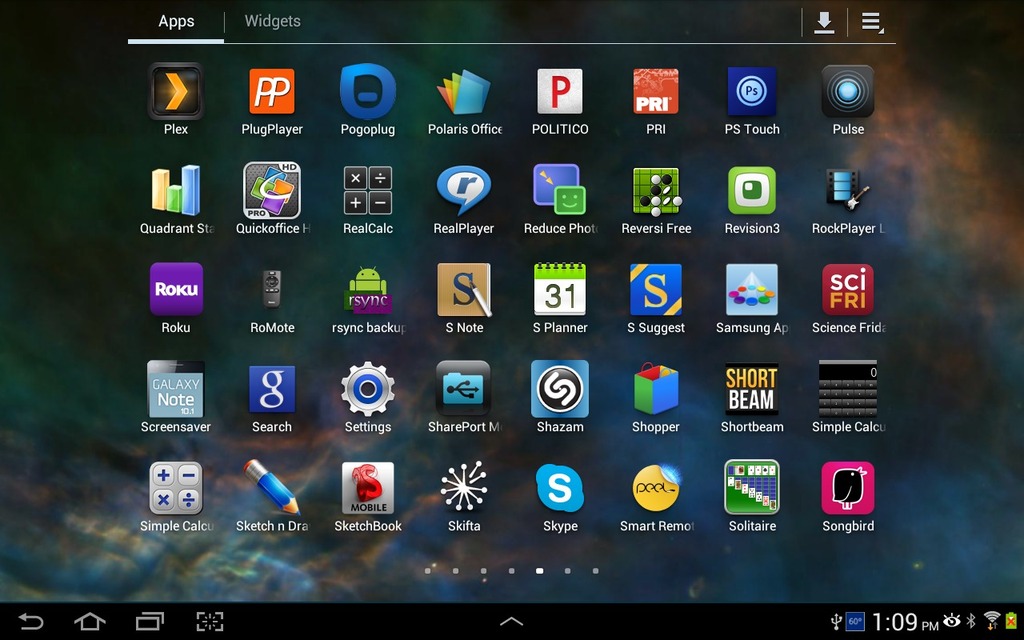Open the Settings app

click(x=368, y=389)
